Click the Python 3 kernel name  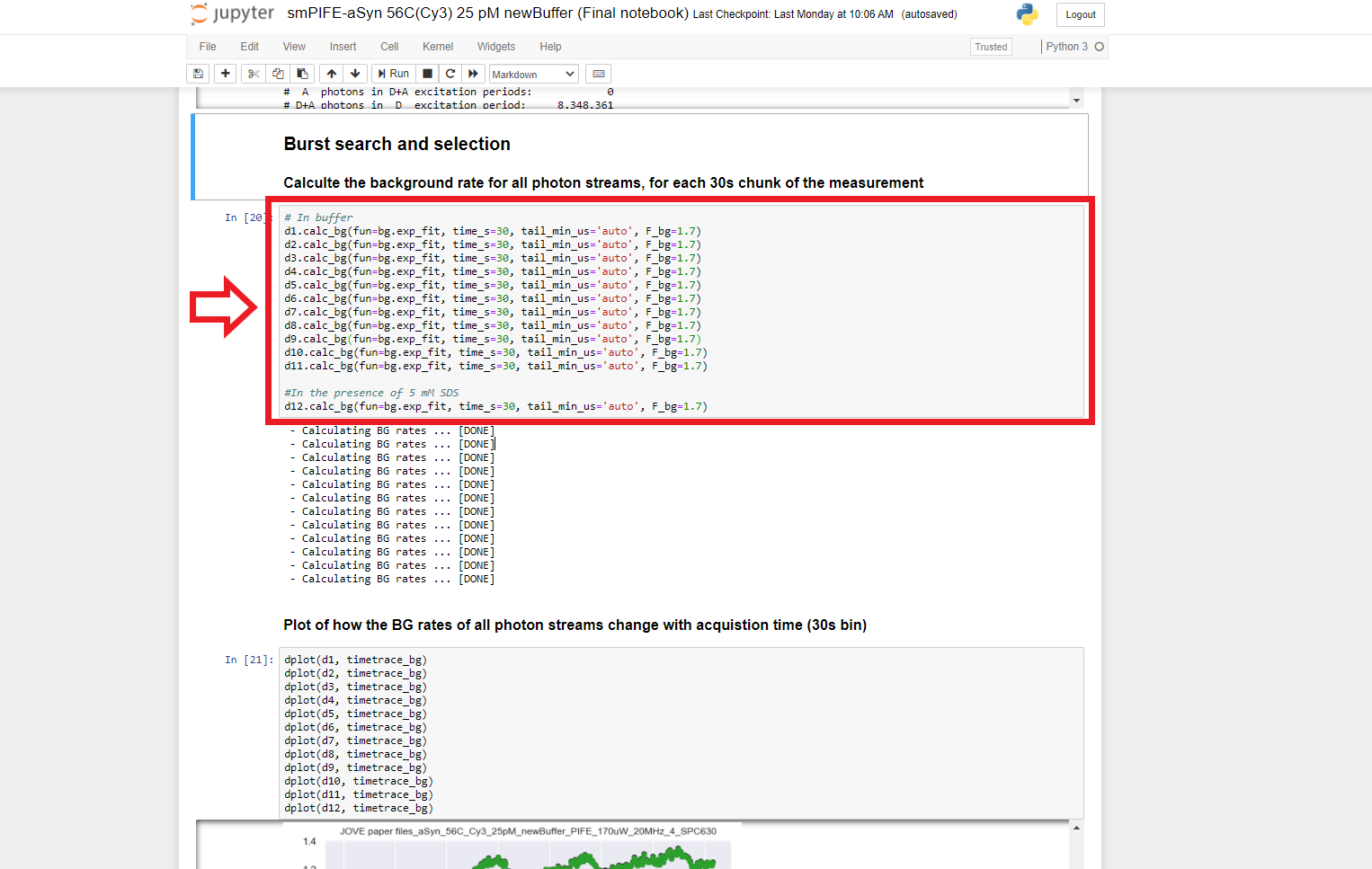pyautogui.click(x=1066, y=47)
